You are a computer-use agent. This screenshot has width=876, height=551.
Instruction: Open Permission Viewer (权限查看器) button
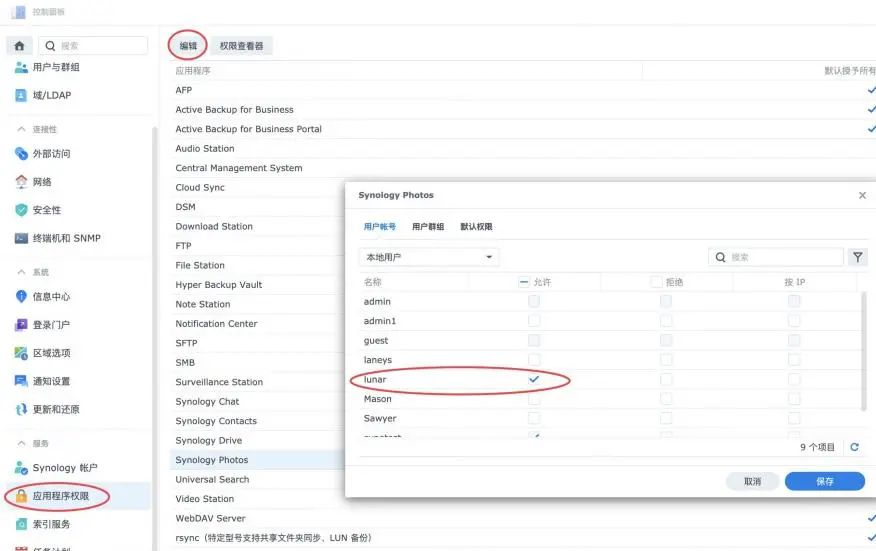(241, 46)
